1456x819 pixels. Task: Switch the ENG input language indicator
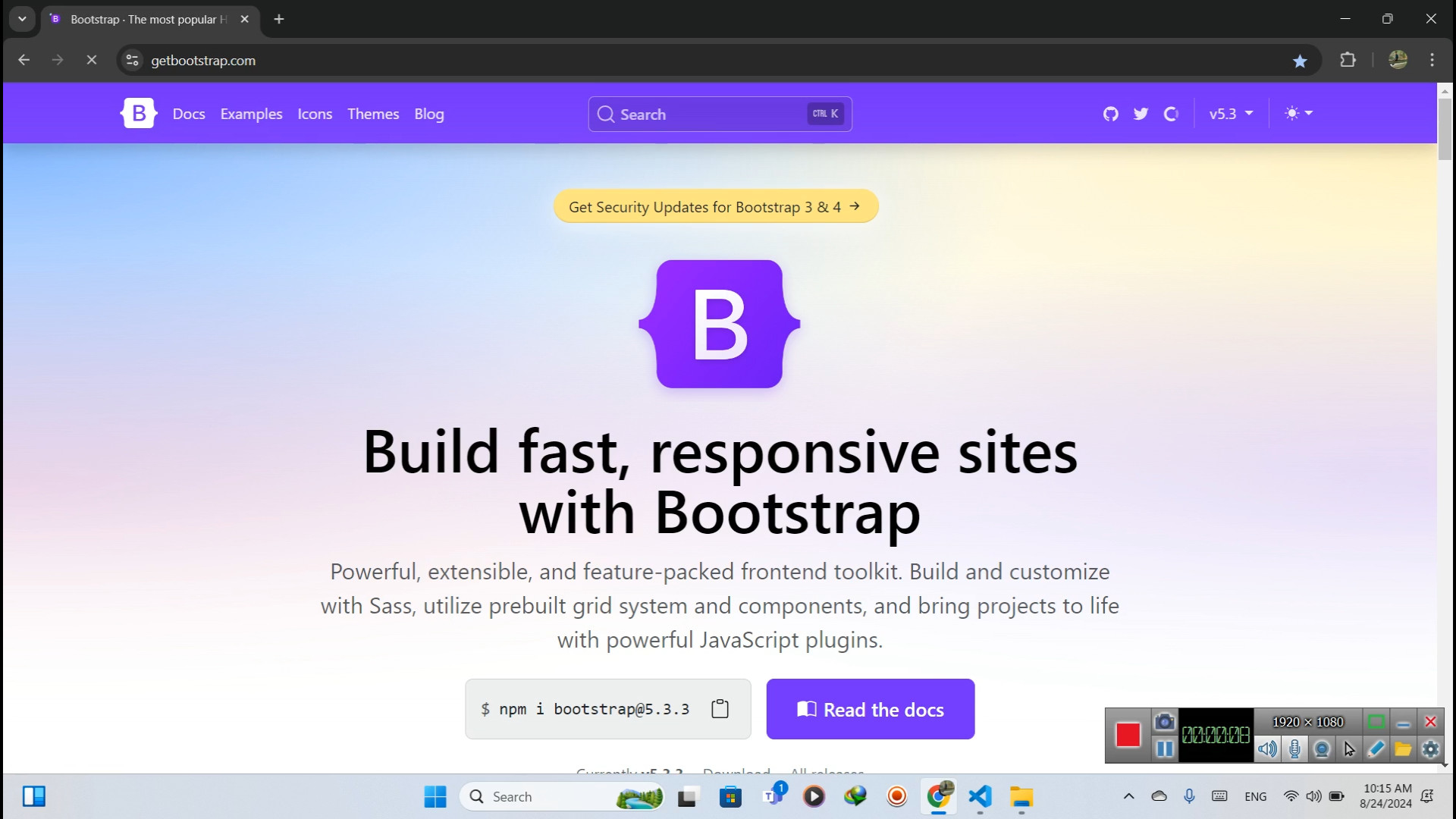tap(1256, 796)
